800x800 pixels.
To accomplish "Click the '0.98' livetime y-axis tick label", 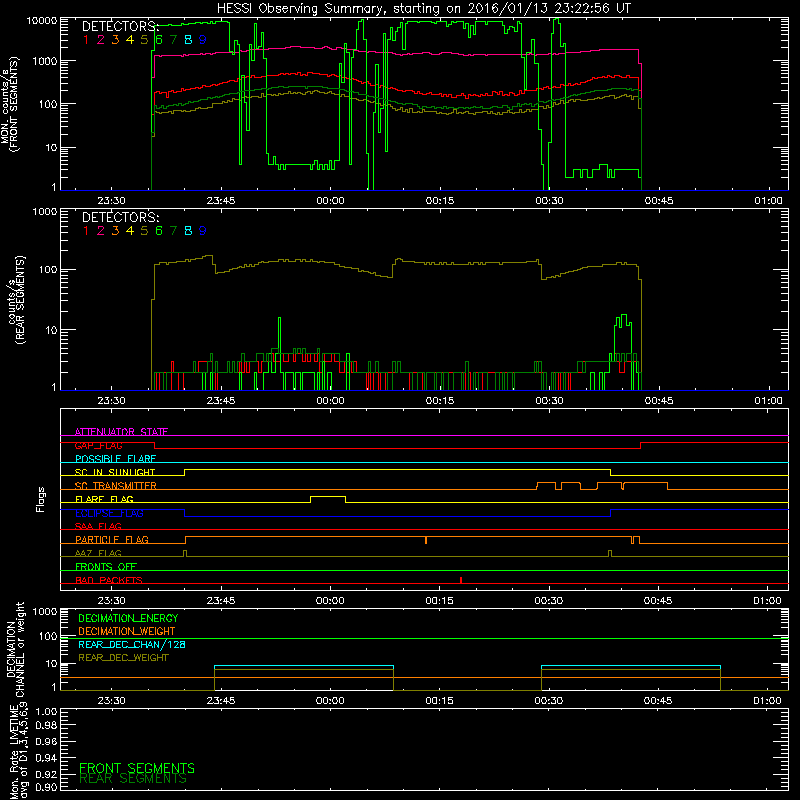I will point(46,725).
